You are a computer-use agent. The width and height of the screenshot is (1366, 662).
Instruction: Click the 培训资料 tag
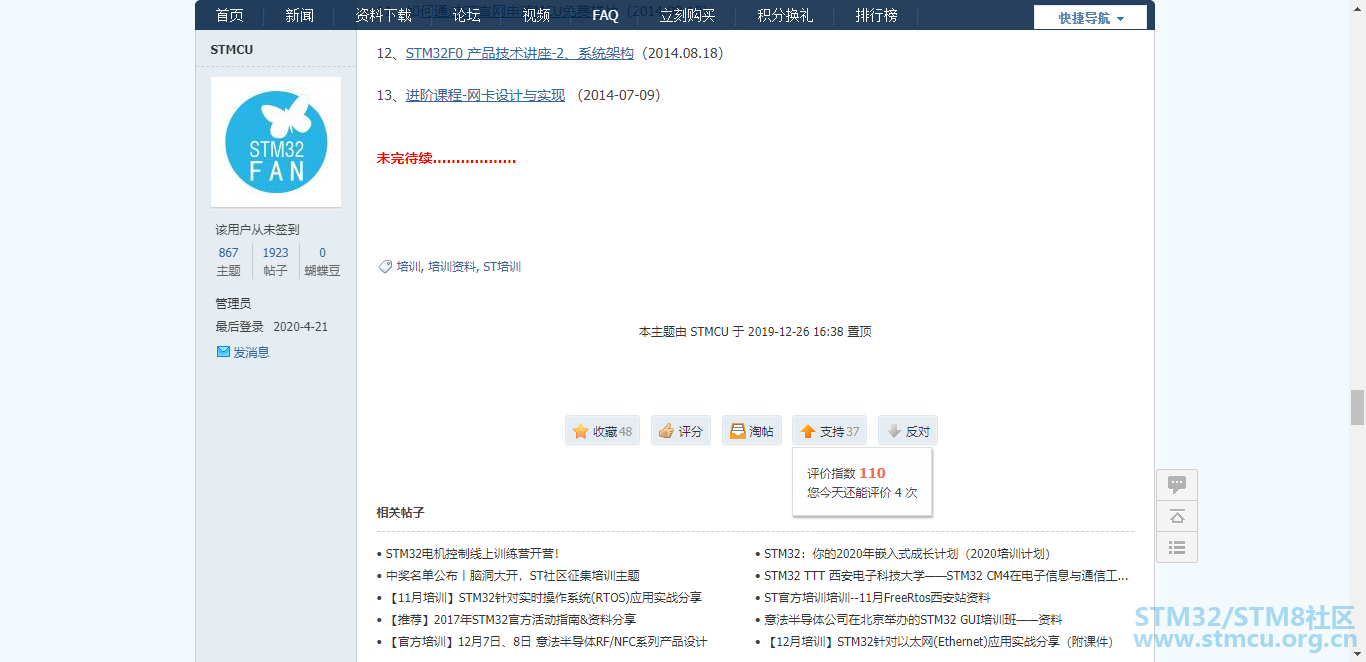[452, 267]
